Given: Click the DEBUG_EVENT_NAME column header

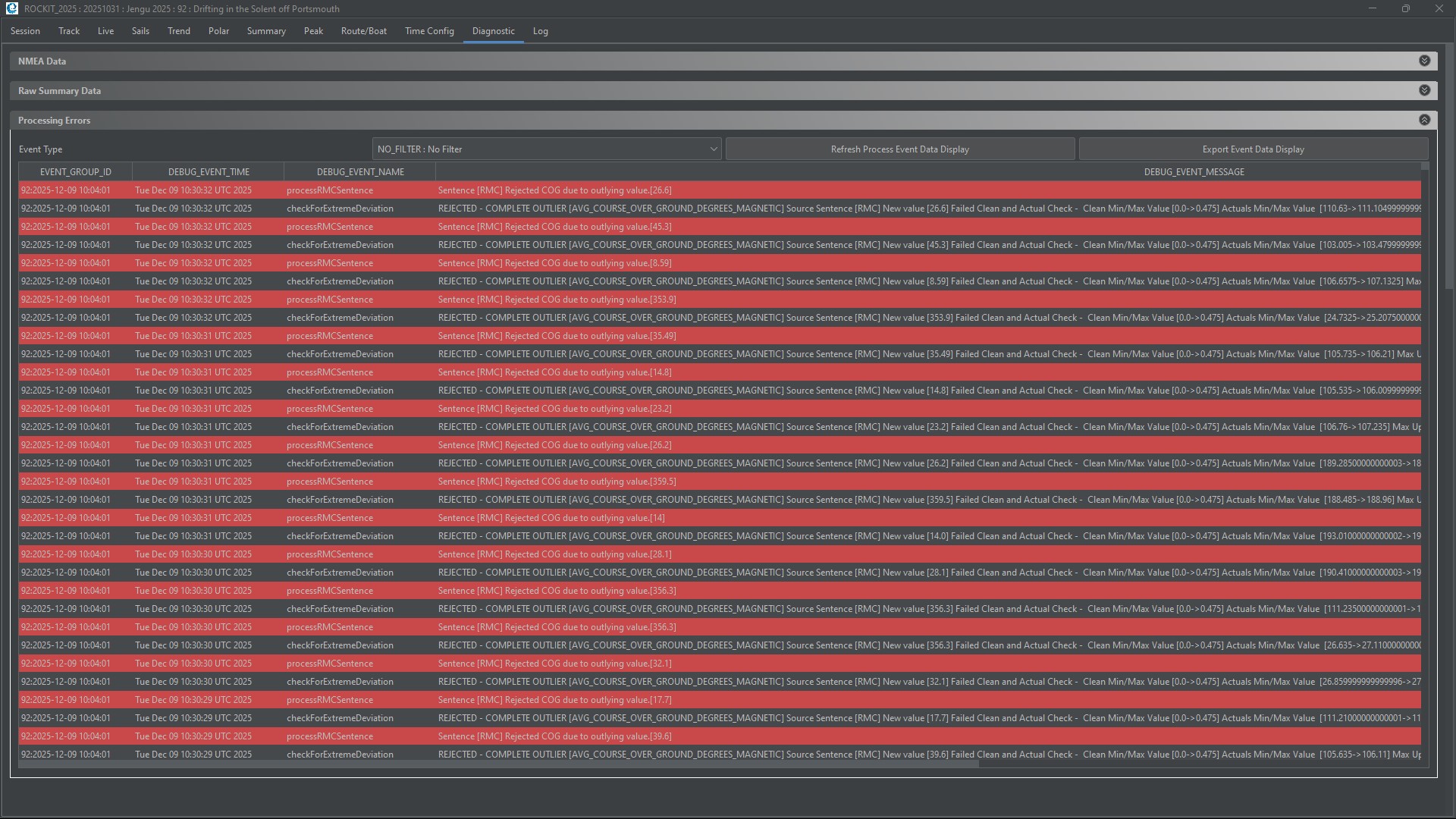Looking at the screenshot, I should (360, 172).
